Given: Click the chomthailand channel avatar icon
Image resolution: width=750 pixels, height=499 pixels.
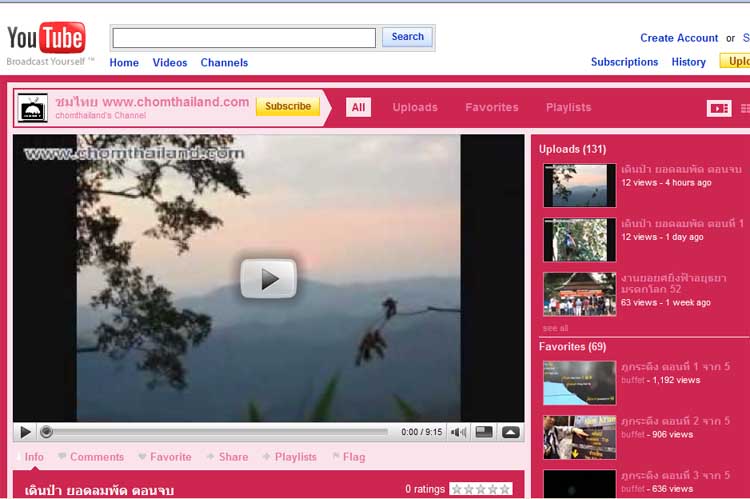Looking at the screenshot, I should coord(33,108).
